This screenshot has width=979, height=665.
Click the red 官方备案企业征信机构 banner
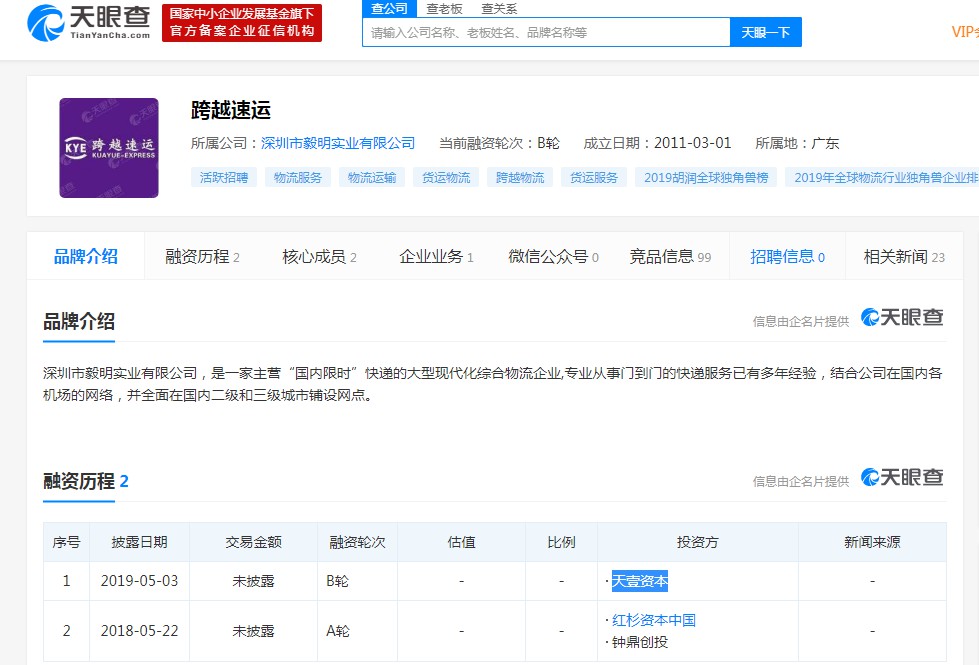[242, 22]
